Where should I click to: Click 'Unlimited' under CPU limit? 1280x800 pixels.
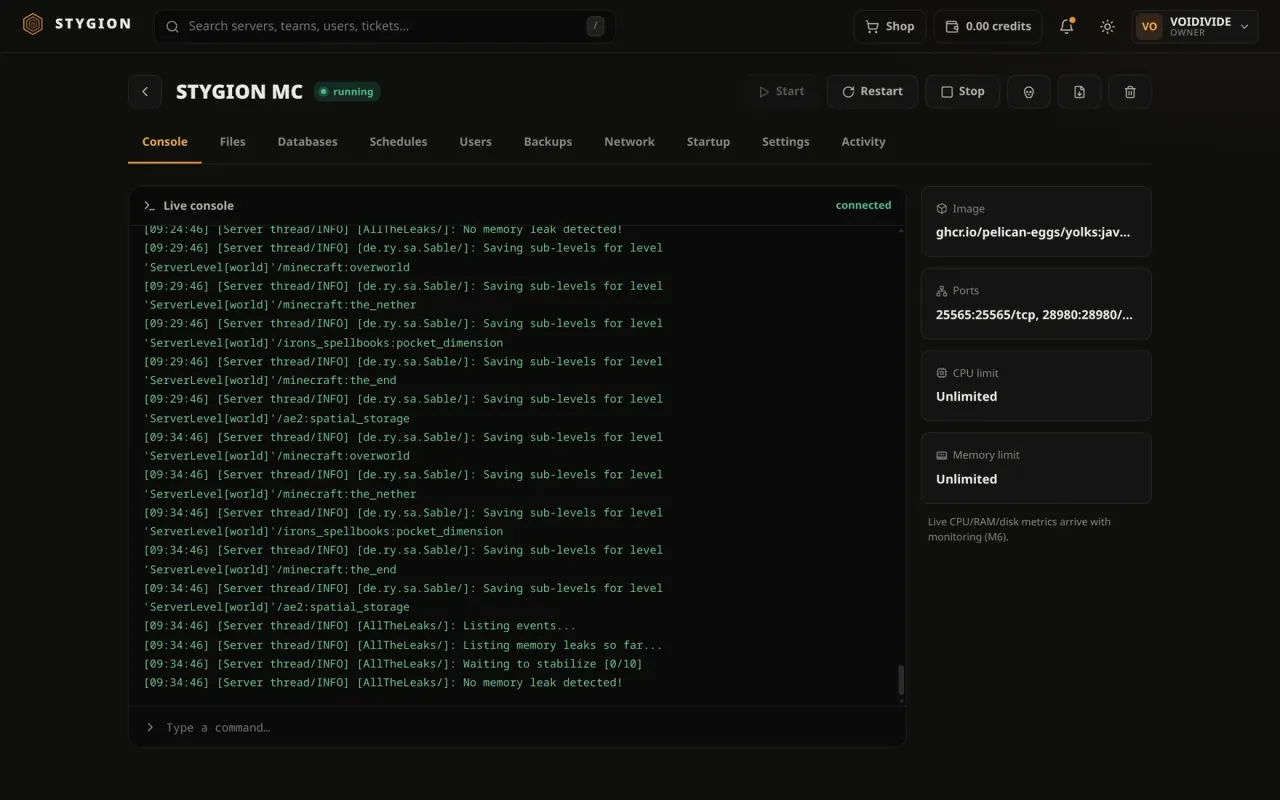click(x=966, y=397)
